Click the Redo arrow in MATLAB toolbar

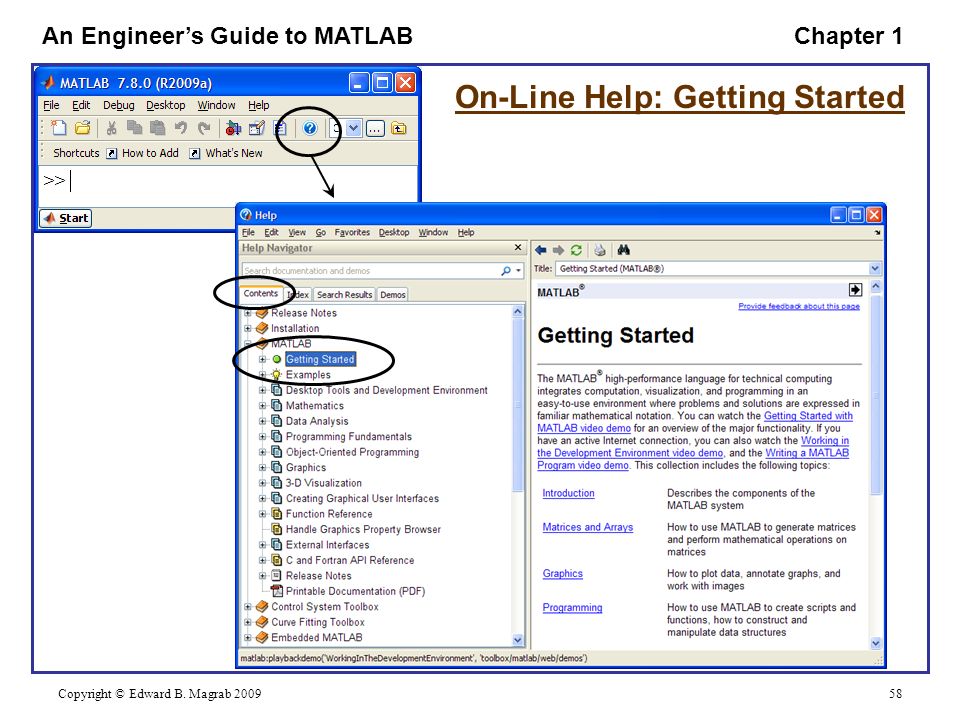tap(204, 128)
